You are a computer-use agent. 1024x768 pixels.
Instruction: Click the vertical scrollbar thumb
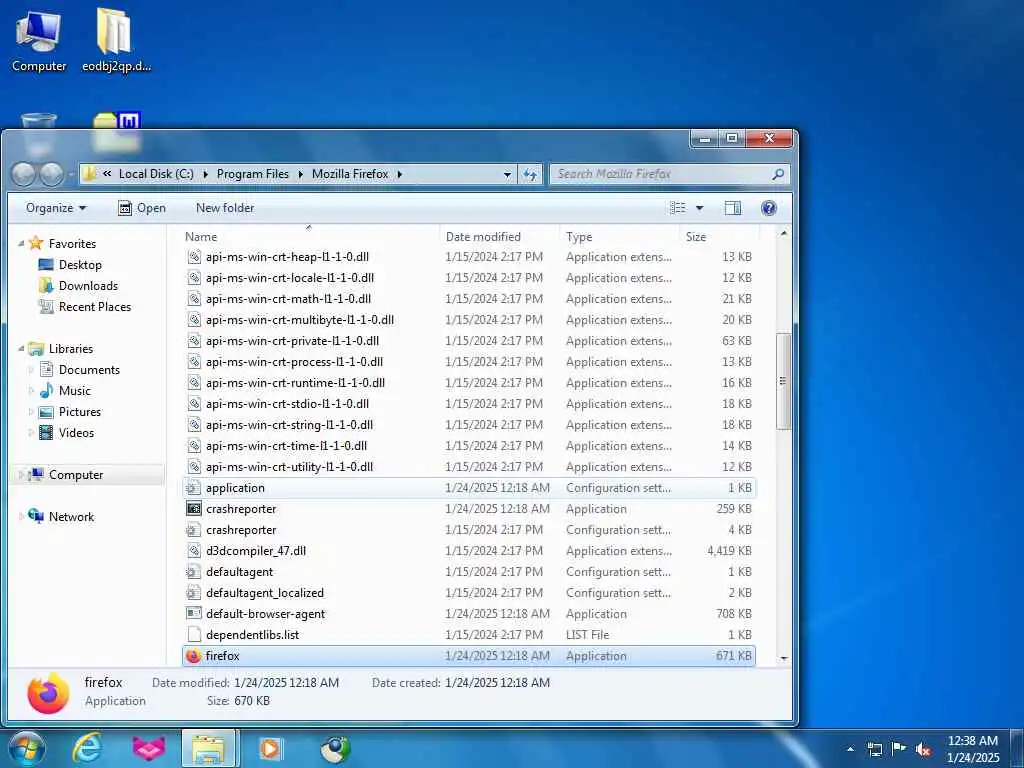784,381
